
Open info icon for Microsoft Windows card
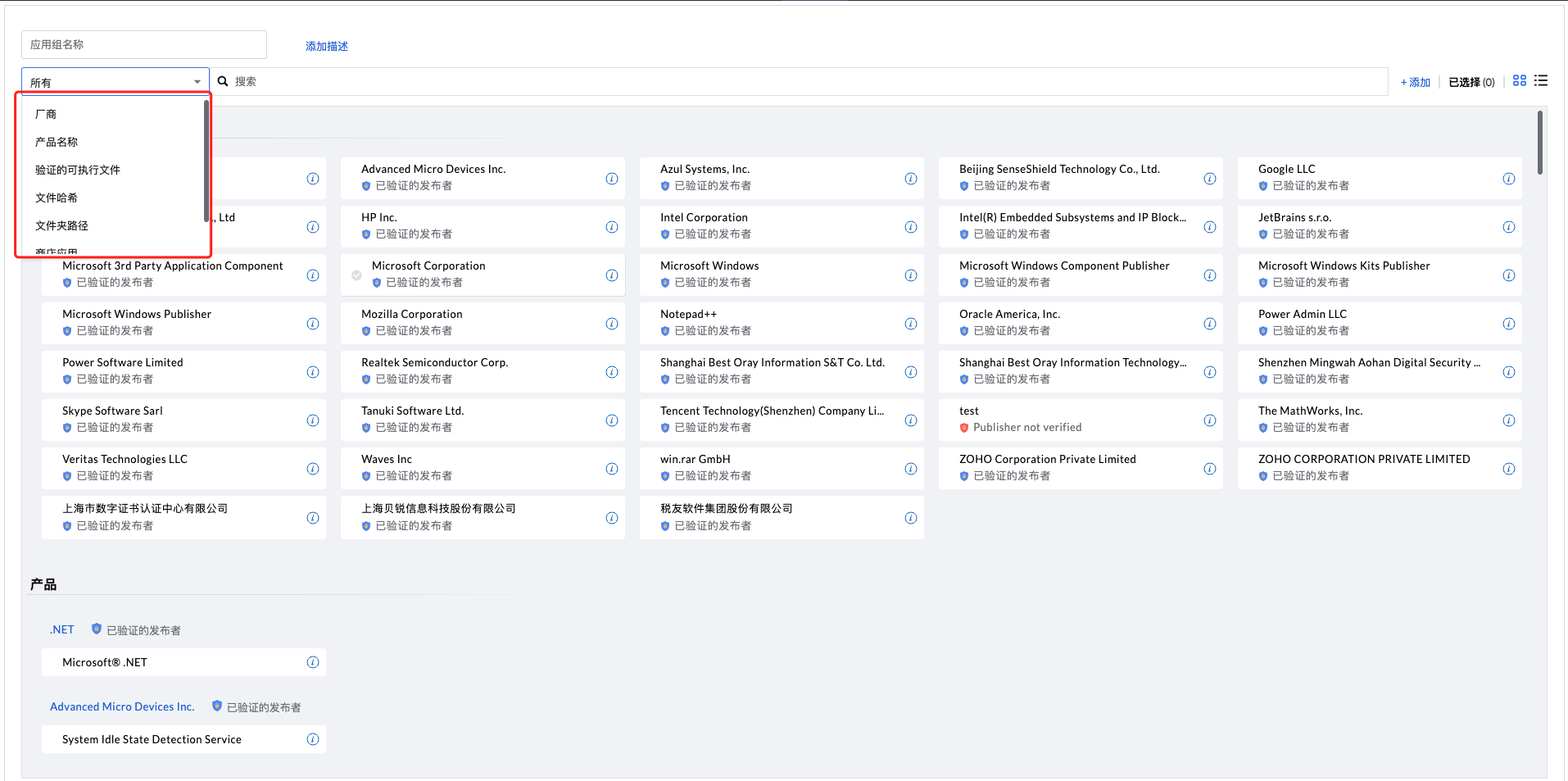pyautogui.click(x=911, y=275)
